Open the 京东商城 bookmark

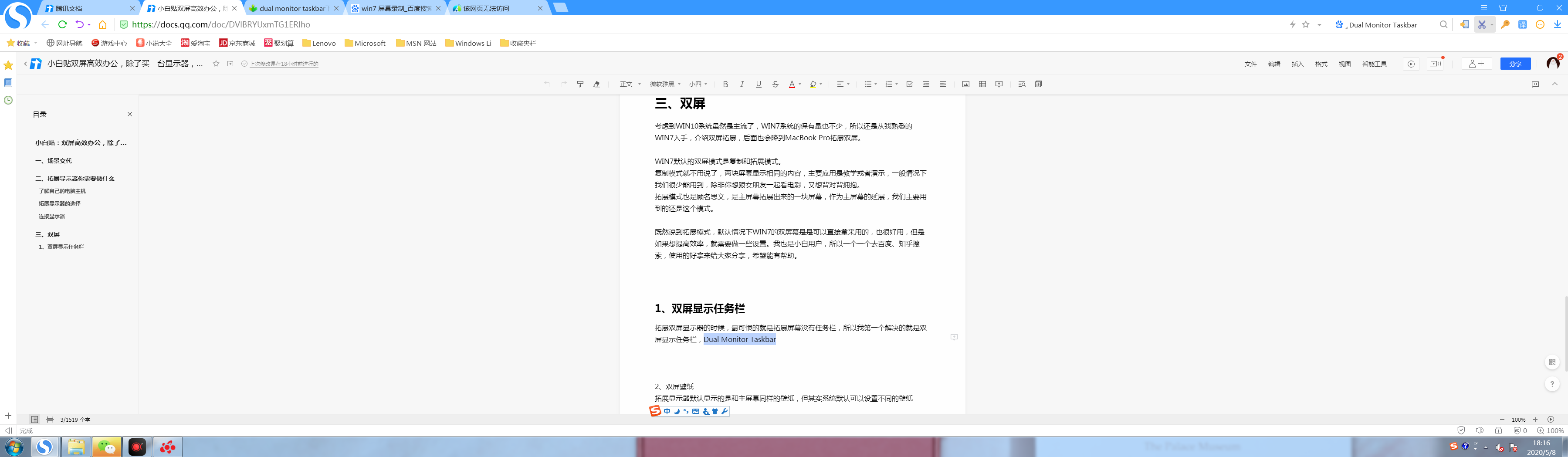coord(237,43)
